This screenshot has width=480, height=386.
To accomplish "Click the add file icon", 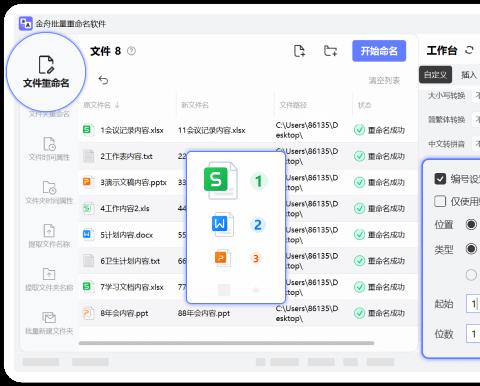I will [x=299, y=51].
